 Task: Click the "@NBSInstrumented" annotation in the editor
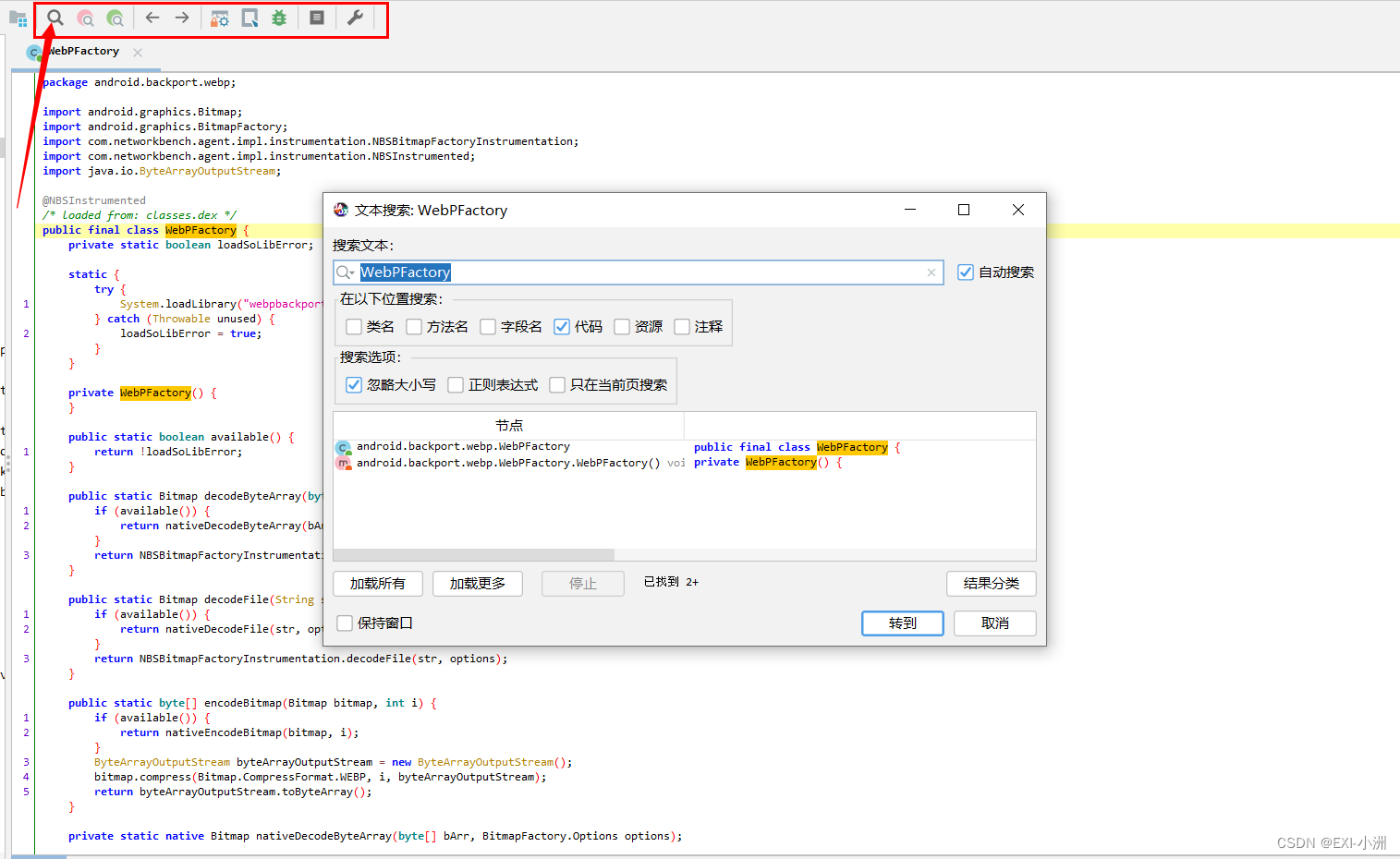coord(94,200)
